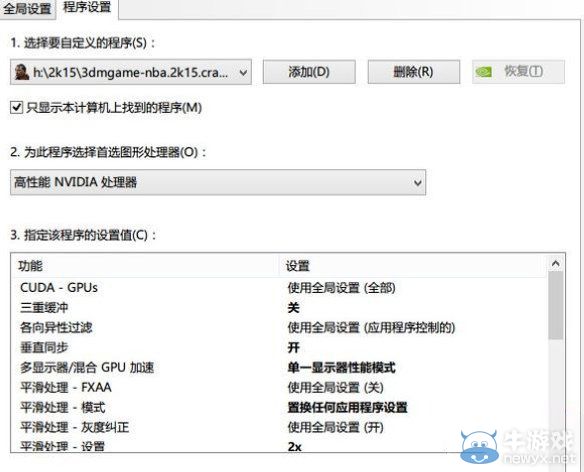
Task: Click the 恢复(T) button
Action: pos(518,72)
